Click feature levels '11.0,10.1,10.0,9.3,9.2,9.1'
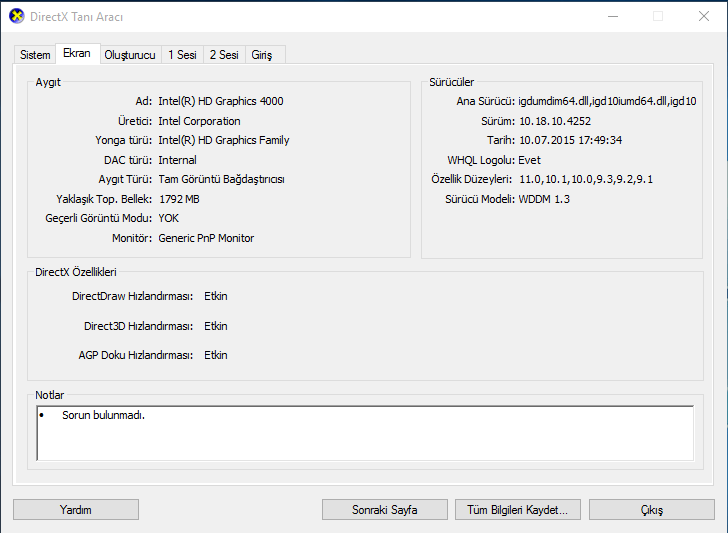 pos(586,179)
